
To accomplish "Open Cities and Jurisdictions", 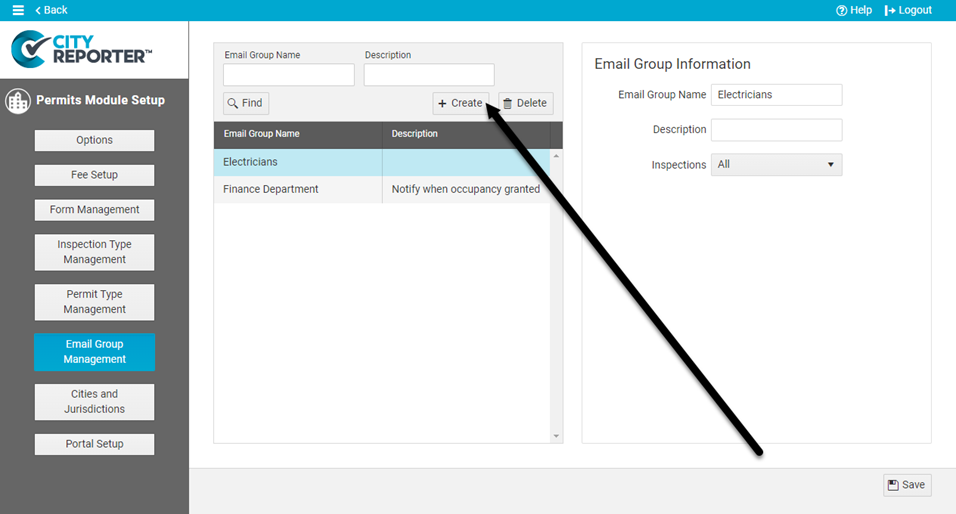I will tap(95, 402).
